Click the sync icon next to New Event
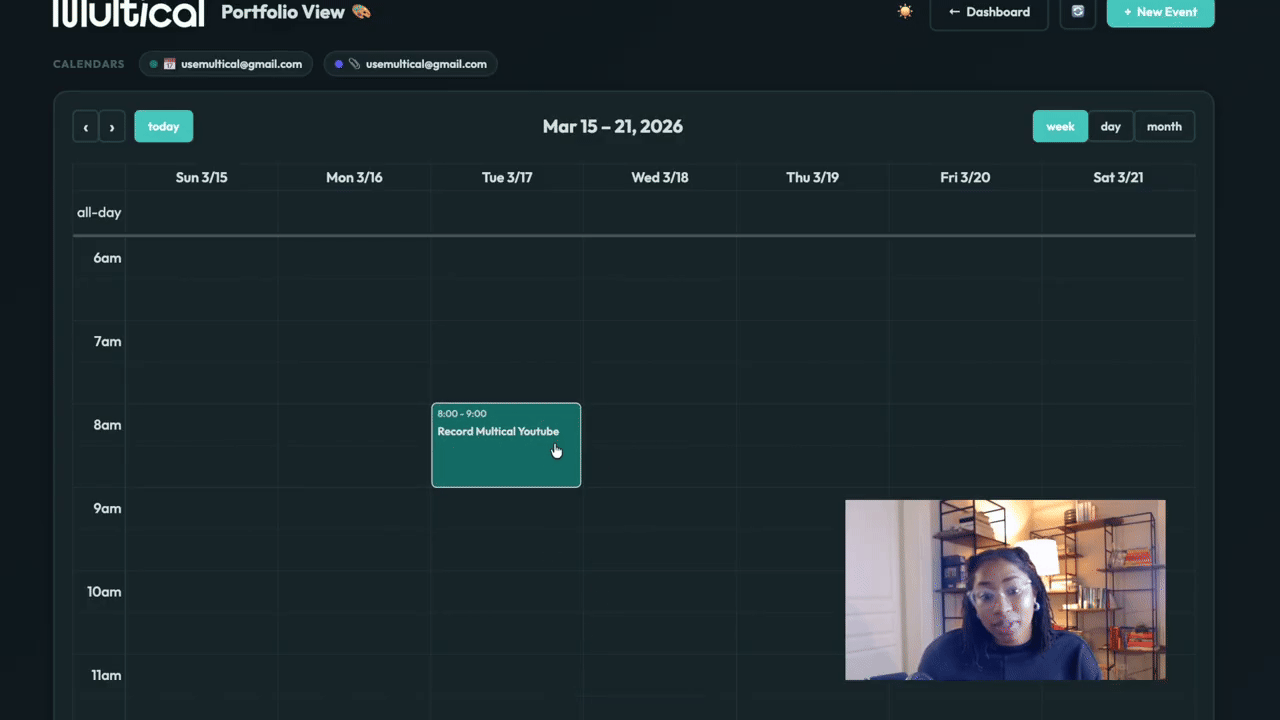Image resolution: width=1280 pixels, height=720 pixels. [1078, 12]
